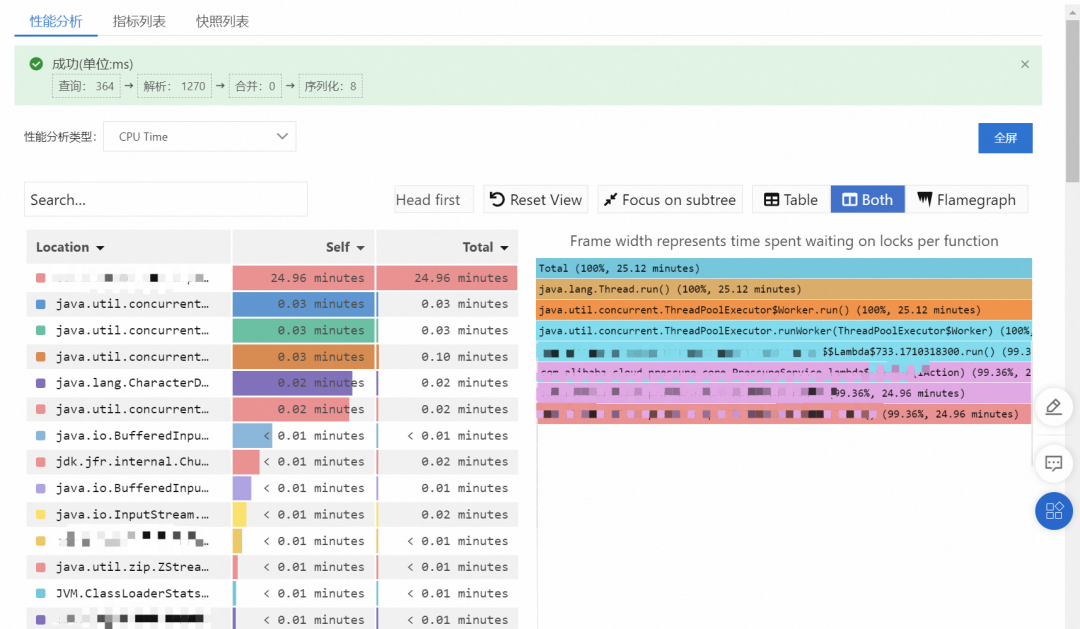Viewport: 1080px width, 629px height.
Task: Open the feedback chat floating icon
Action: tap(1053, 463)
